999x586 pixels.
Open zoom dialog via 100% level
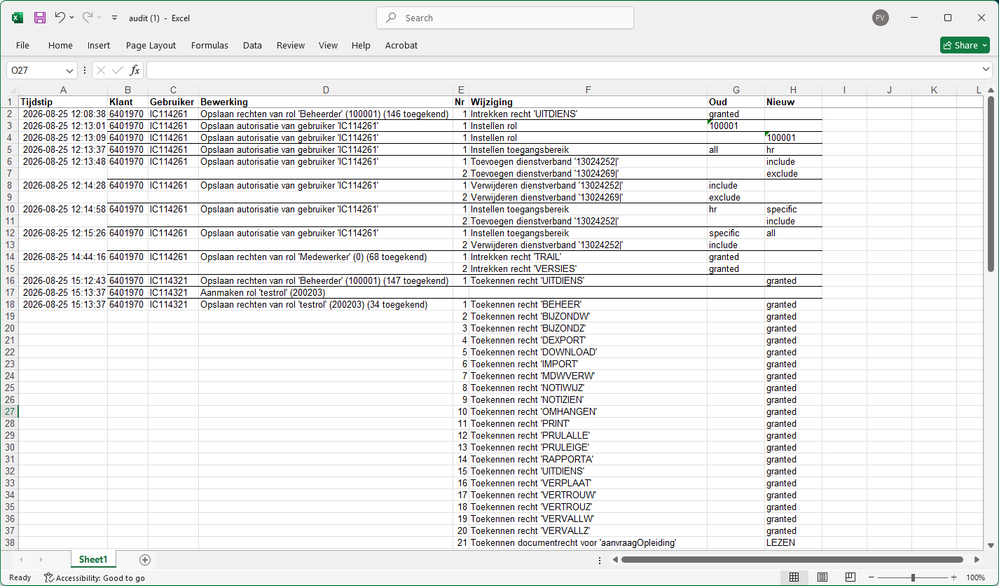pos(975,578)
